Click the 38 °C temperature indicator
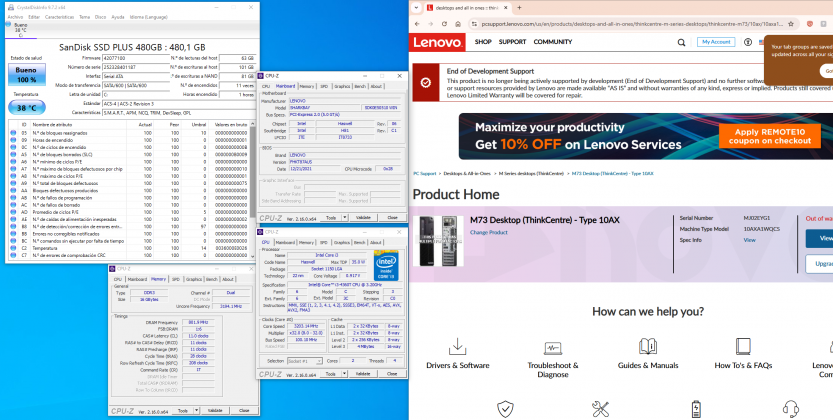 pos(27,108)
